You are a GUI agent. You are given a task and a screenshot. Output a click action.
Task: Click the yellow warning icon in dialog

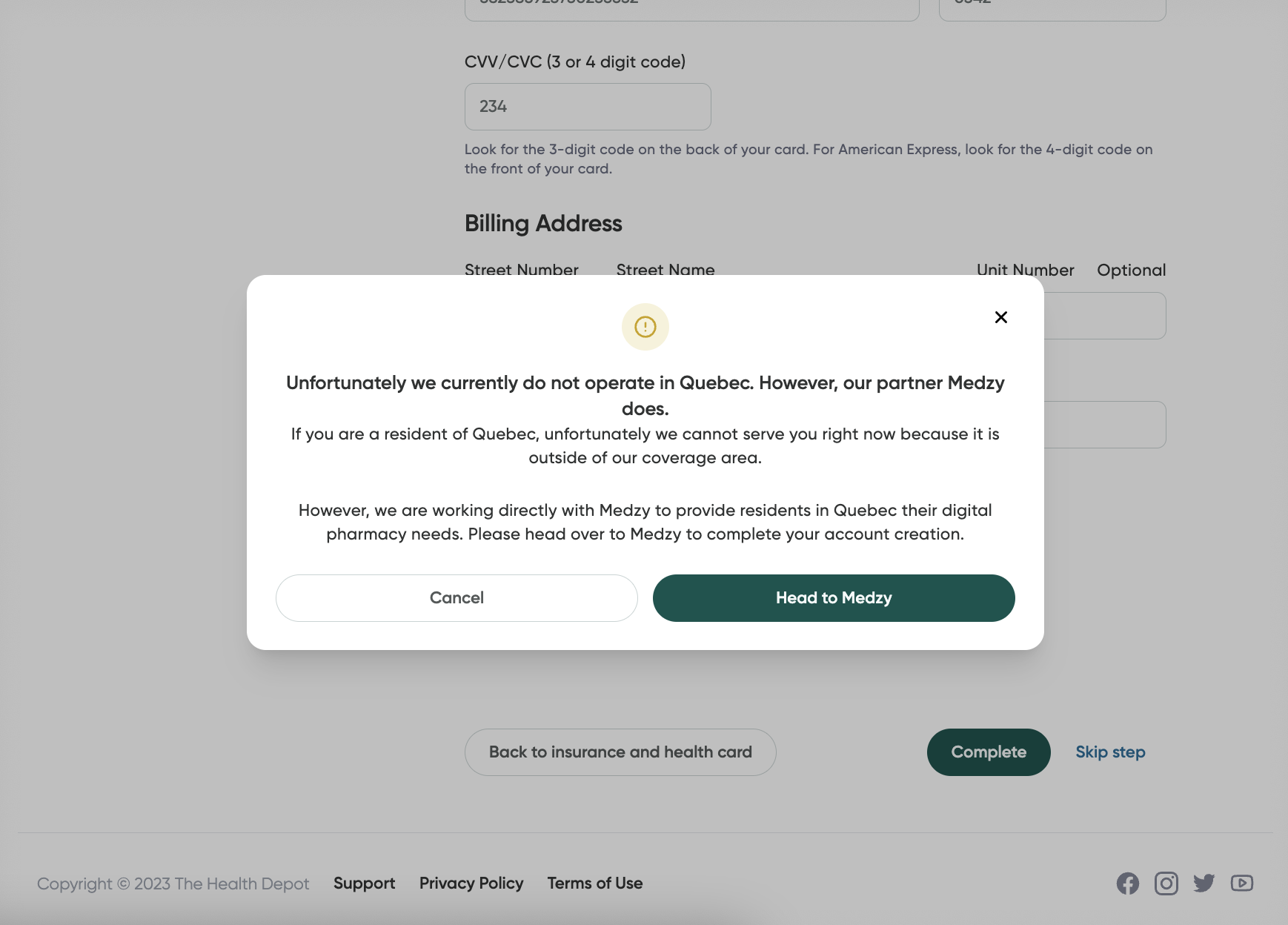[645, 327]
